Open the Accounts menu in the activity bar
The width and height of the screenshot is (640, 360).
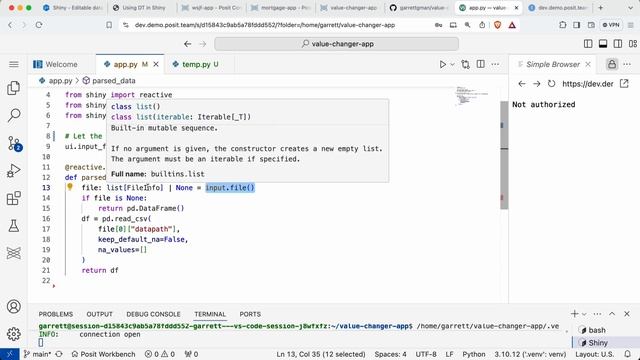click(x=13, y=307)
